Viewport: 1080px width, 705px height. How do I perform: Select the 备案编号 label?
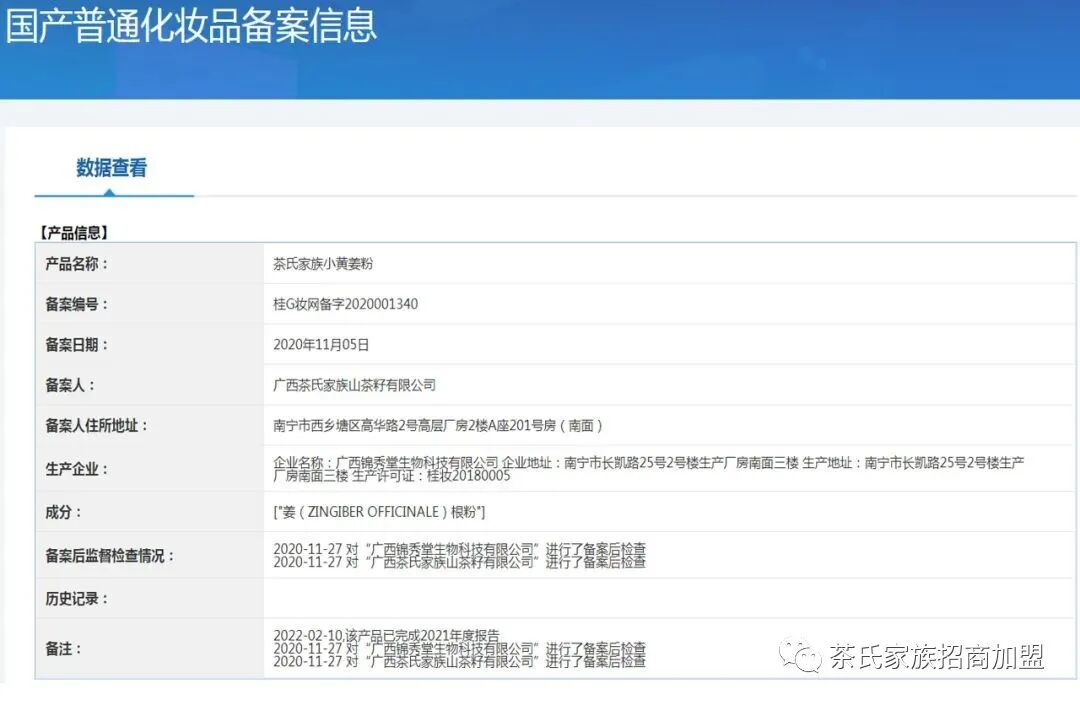76,304
